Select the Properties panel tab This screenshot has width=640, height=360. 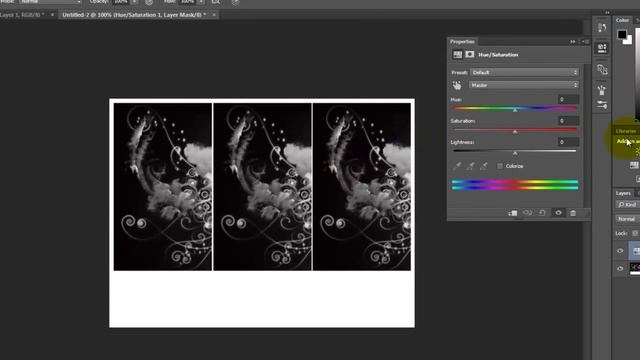462,42
